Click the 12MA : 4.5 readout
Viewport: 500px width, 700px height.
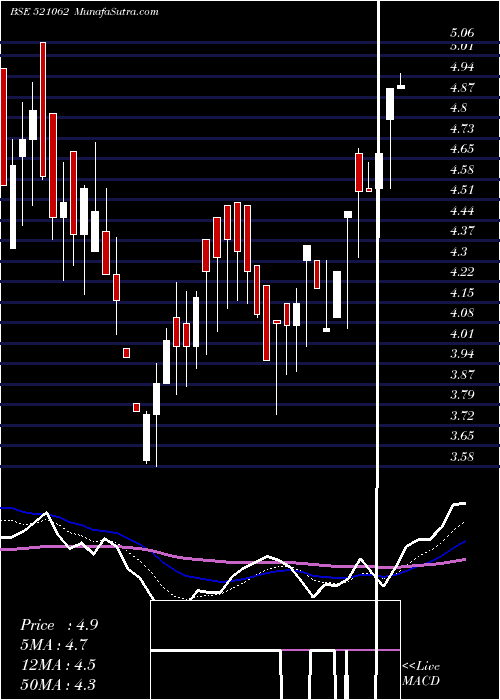[58, 665]
